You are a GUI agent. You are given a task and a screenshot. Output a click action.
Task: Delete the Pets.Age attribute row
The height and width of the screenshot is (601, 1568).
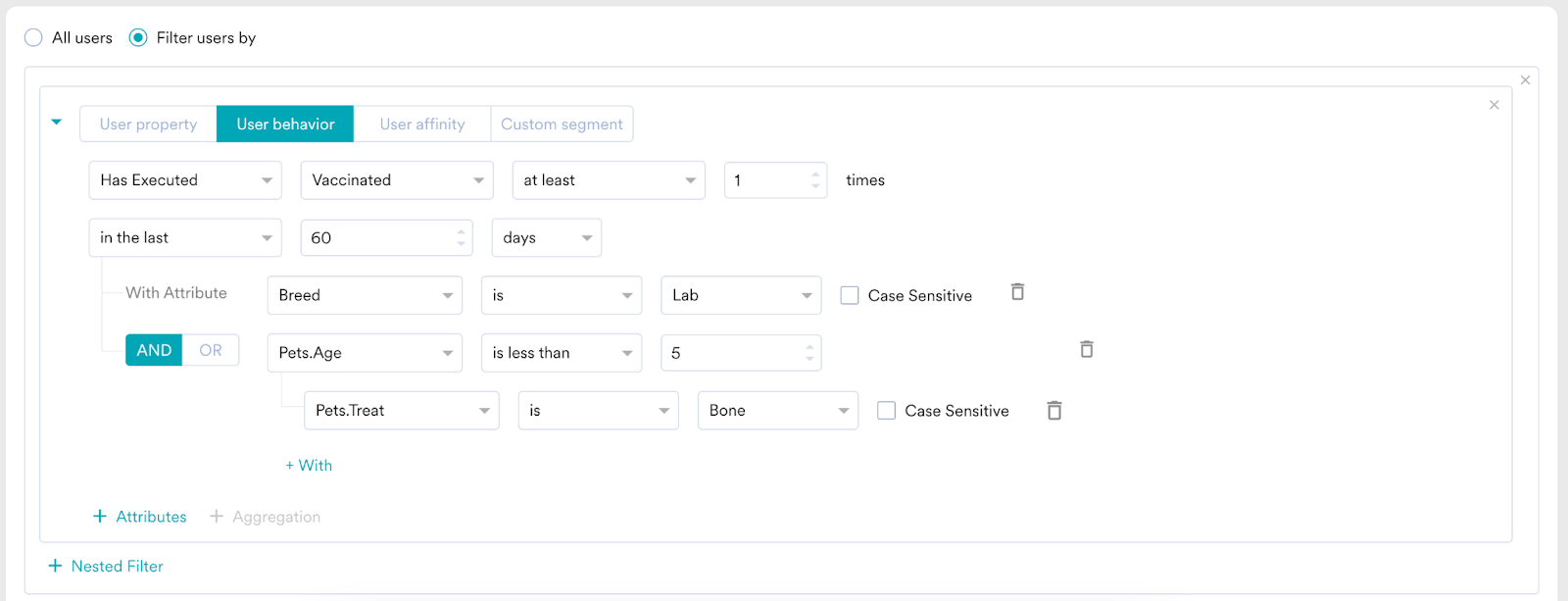1086,350
